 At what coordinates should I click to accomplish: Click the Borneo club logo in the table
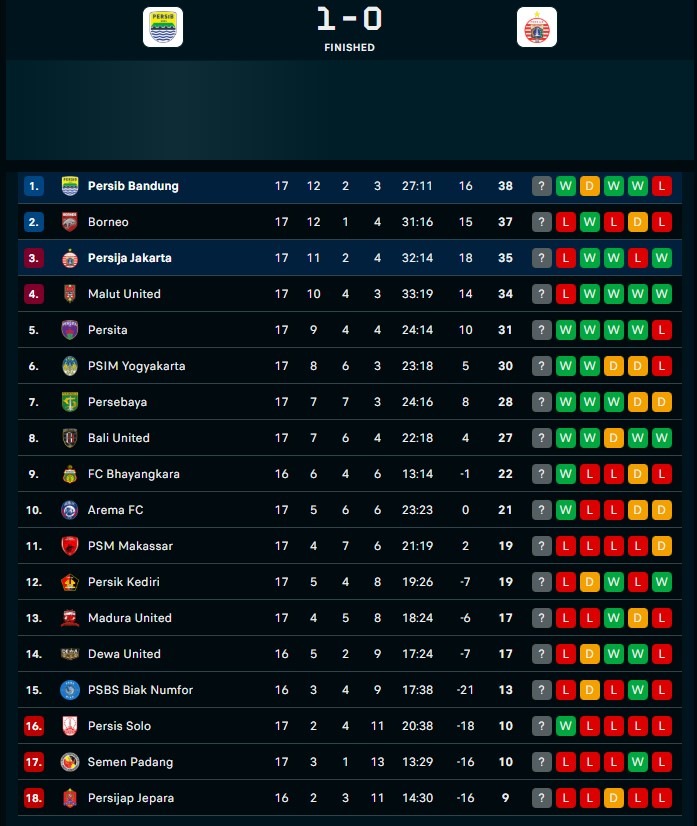click(x=70, y=222)
